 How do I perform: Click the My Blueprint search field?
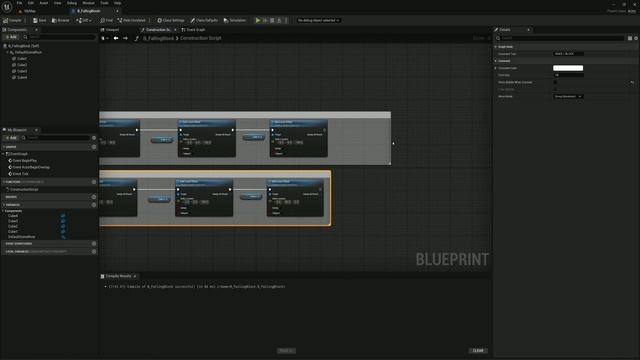(56, 138)
